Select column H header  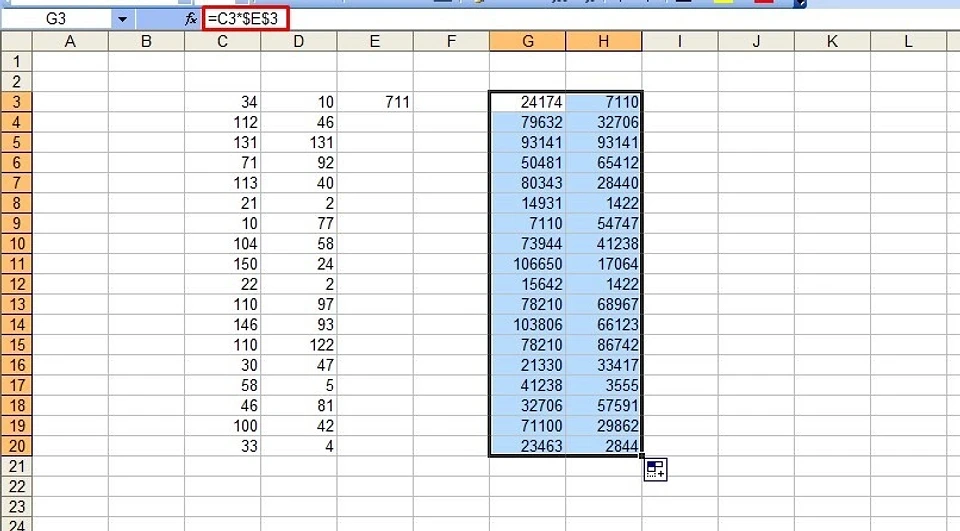pyautogui.click(x=603, y=41)
